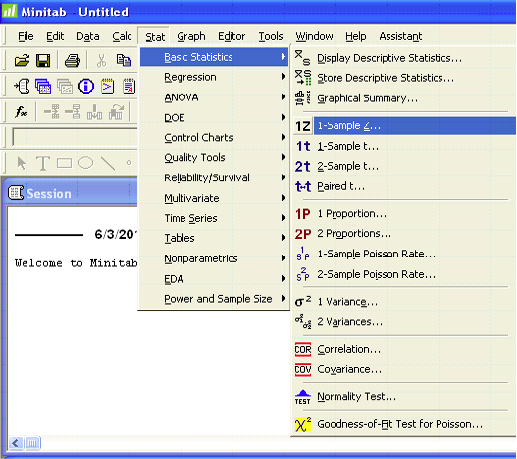Show the worksheets folder icon
The image size is (517, 459).
coord(43,86)
